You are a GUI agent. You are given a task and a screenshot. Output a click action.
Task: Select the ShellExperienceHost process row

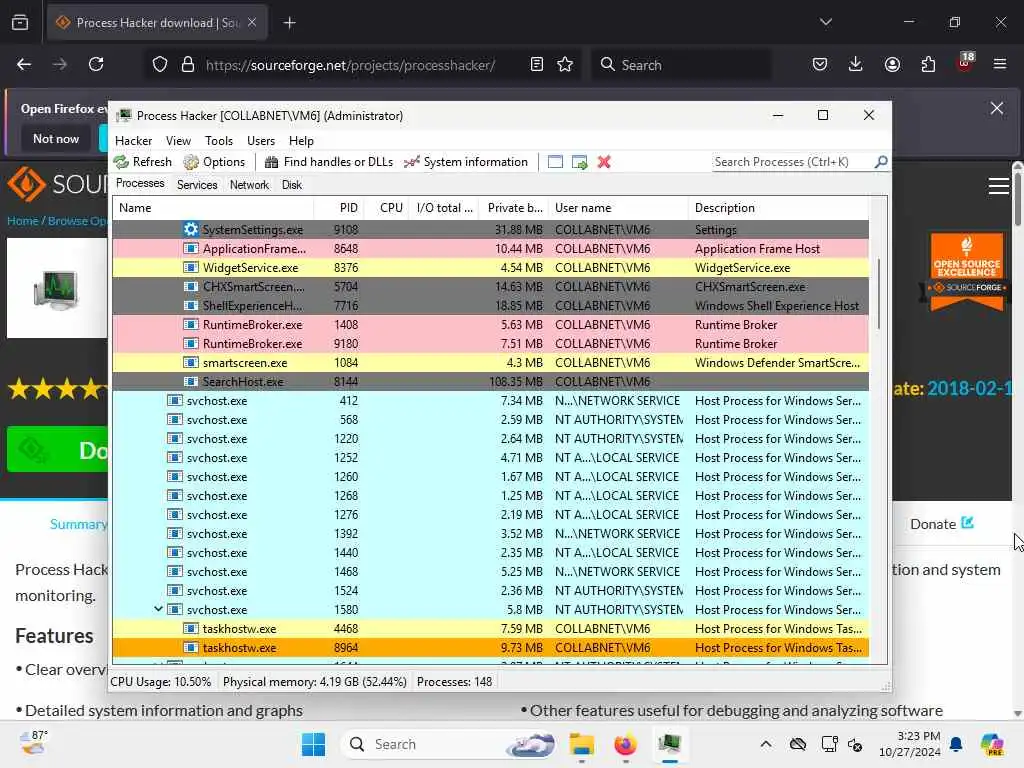(x=490, y=306)
